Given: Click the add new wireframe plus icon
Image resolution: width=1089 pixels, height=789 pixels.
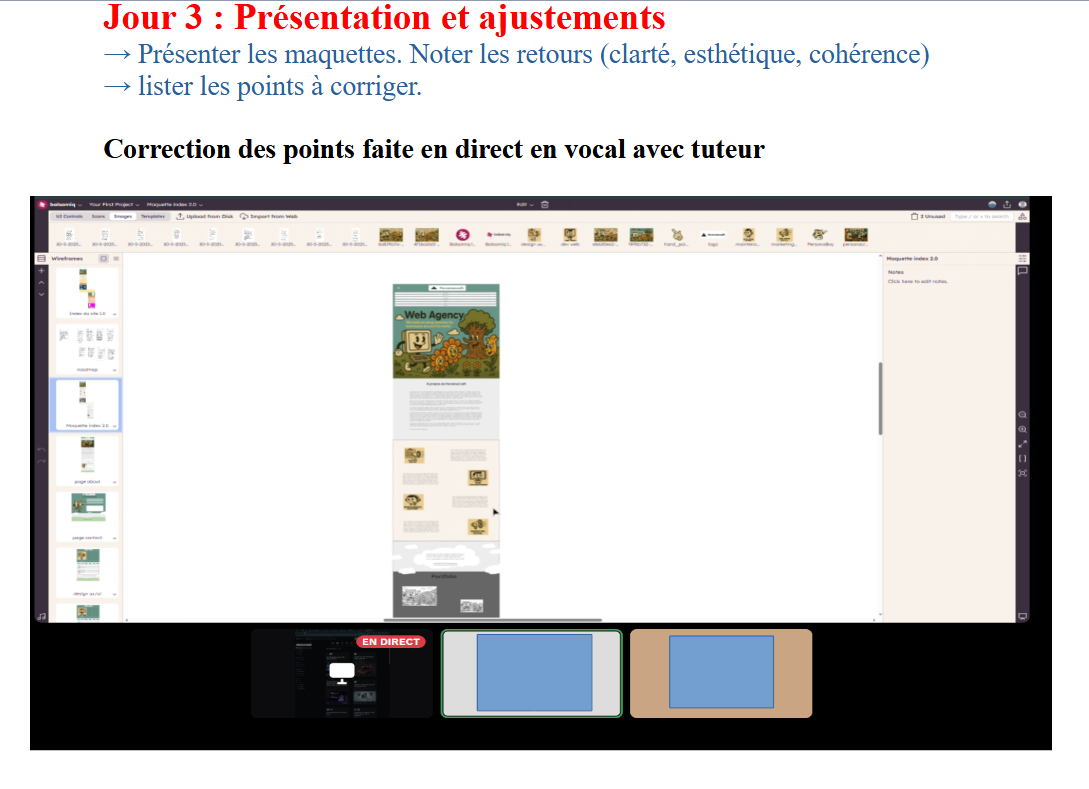Looking at the screenshot, I should tap(41, 270).
